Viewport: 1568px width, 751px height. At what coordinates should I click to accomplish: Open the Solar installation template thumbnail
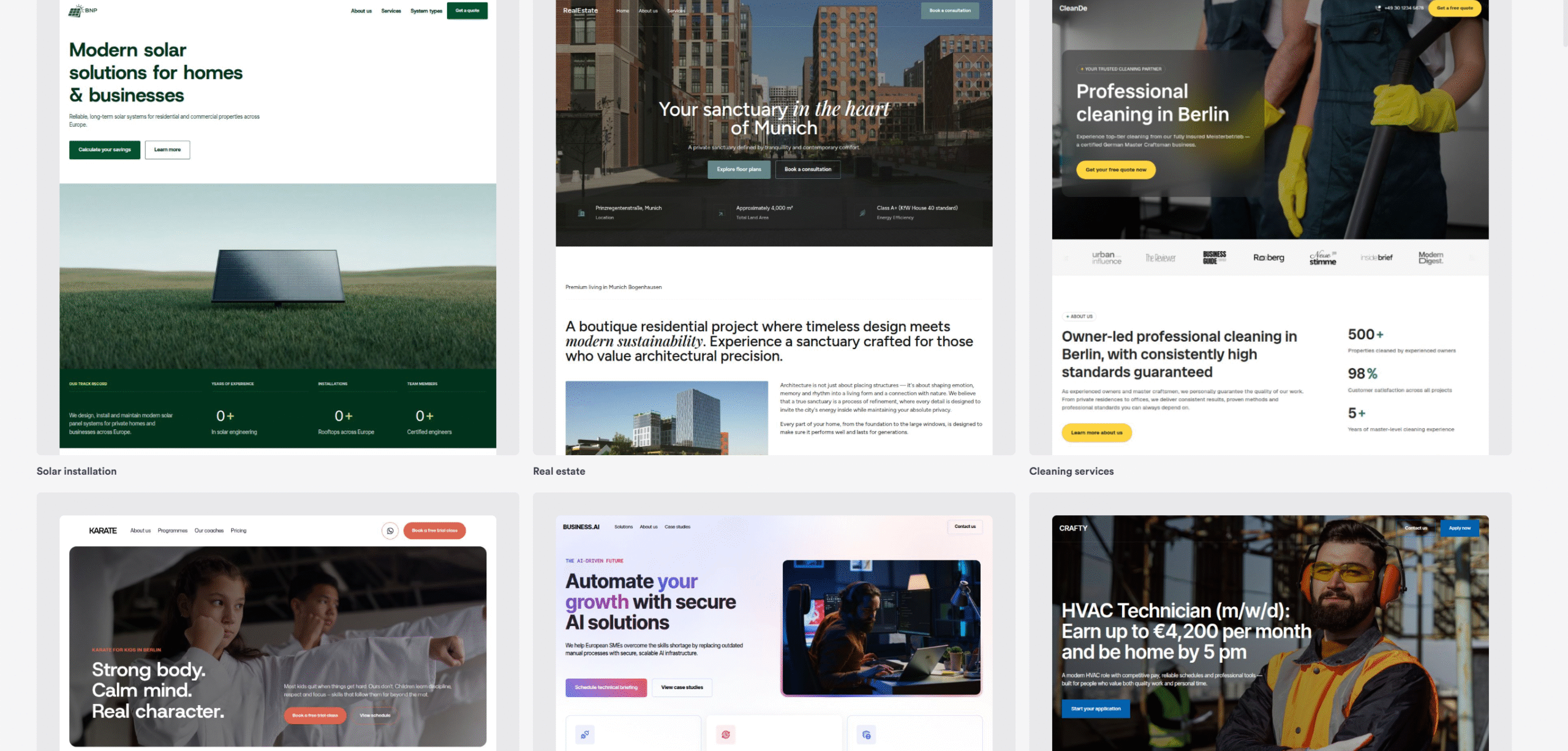(278, 227)
